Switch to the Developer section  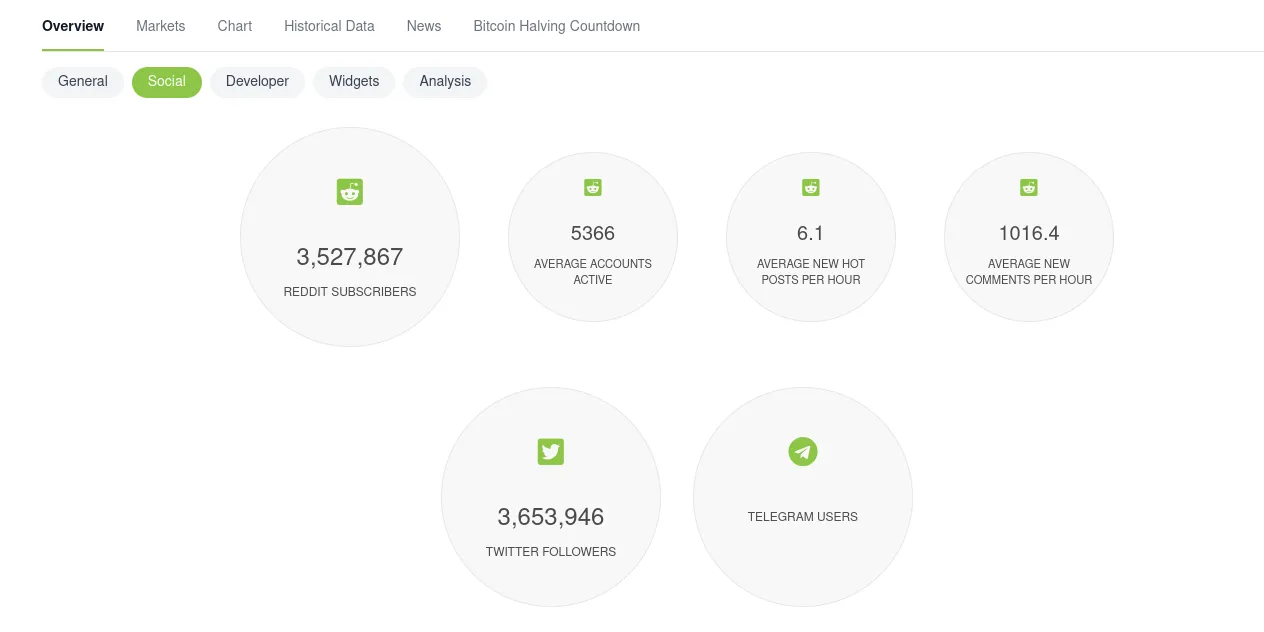pos(257,82)
